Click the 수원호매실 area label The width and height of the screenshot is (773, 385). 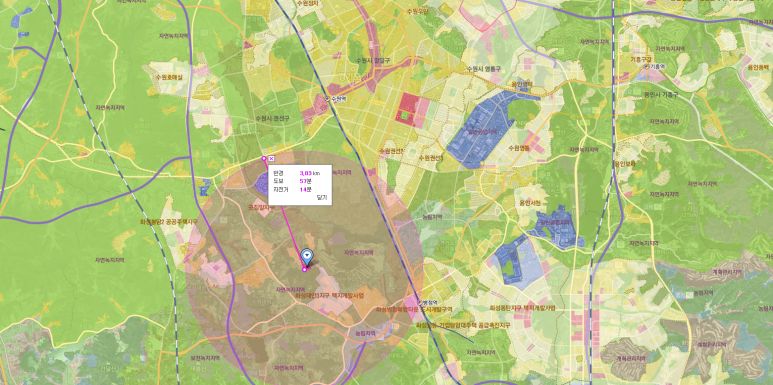(x=169, y=77)
